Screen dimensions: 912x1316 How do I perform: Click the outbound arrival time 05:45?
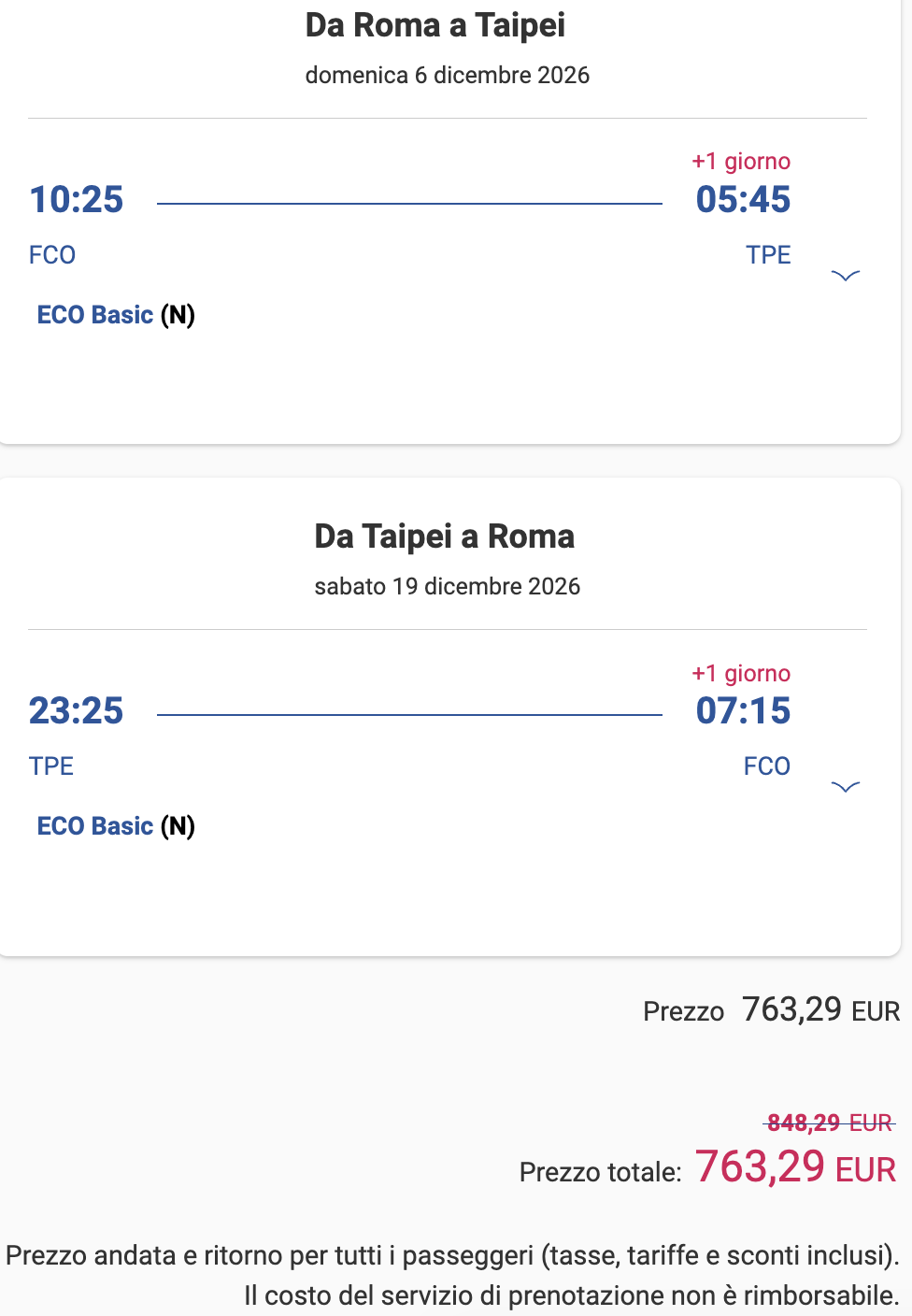[x=743, y=199]
